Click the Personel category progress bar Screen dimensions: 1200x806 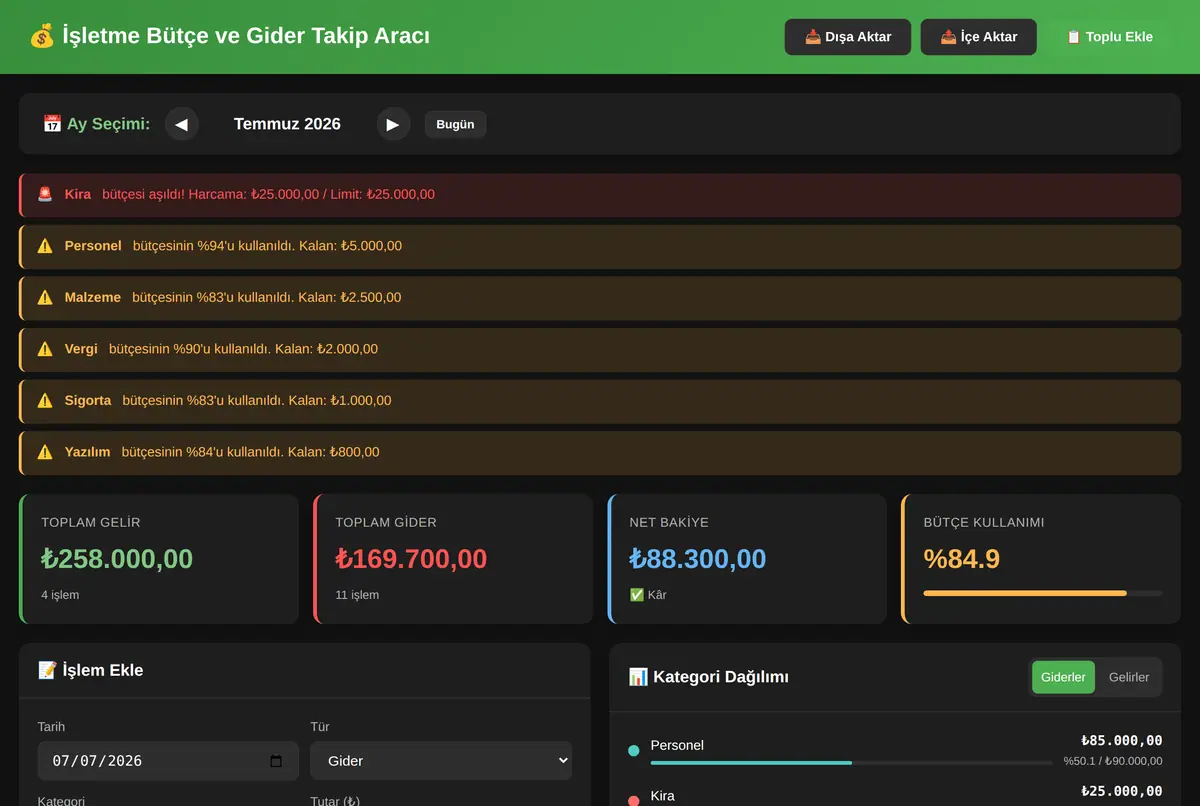coord(851,763)
